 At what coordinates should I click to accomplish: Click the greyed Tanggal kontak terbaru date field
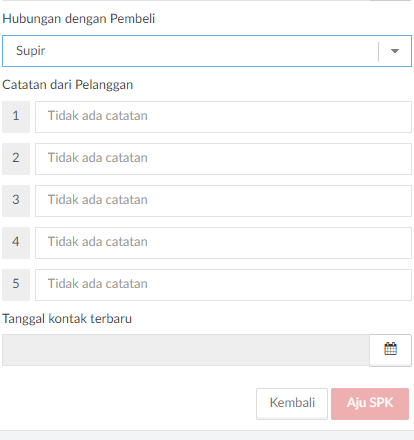click(x=186, y=350)
